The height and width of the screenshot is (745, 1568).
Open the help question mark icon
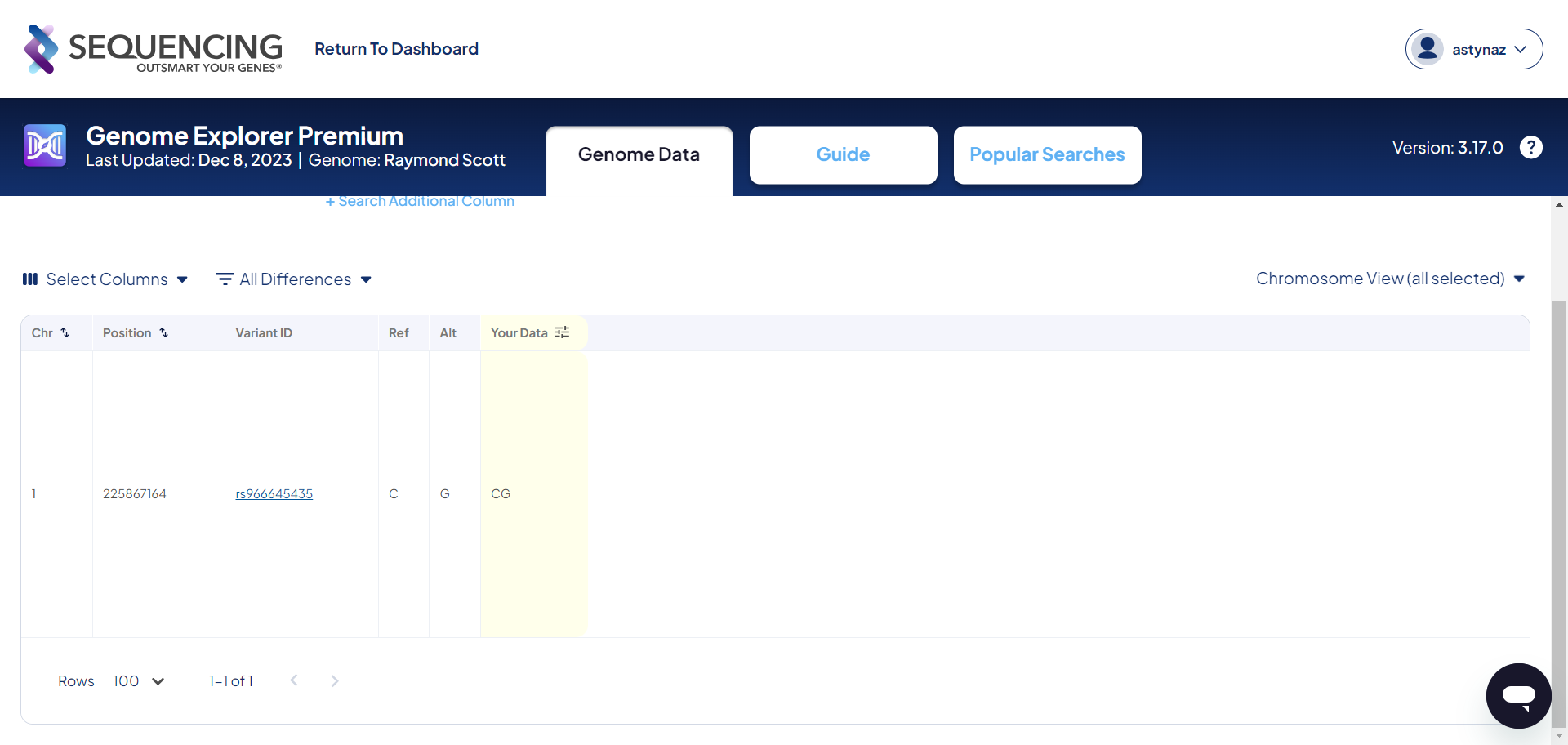click(1530, 147)
